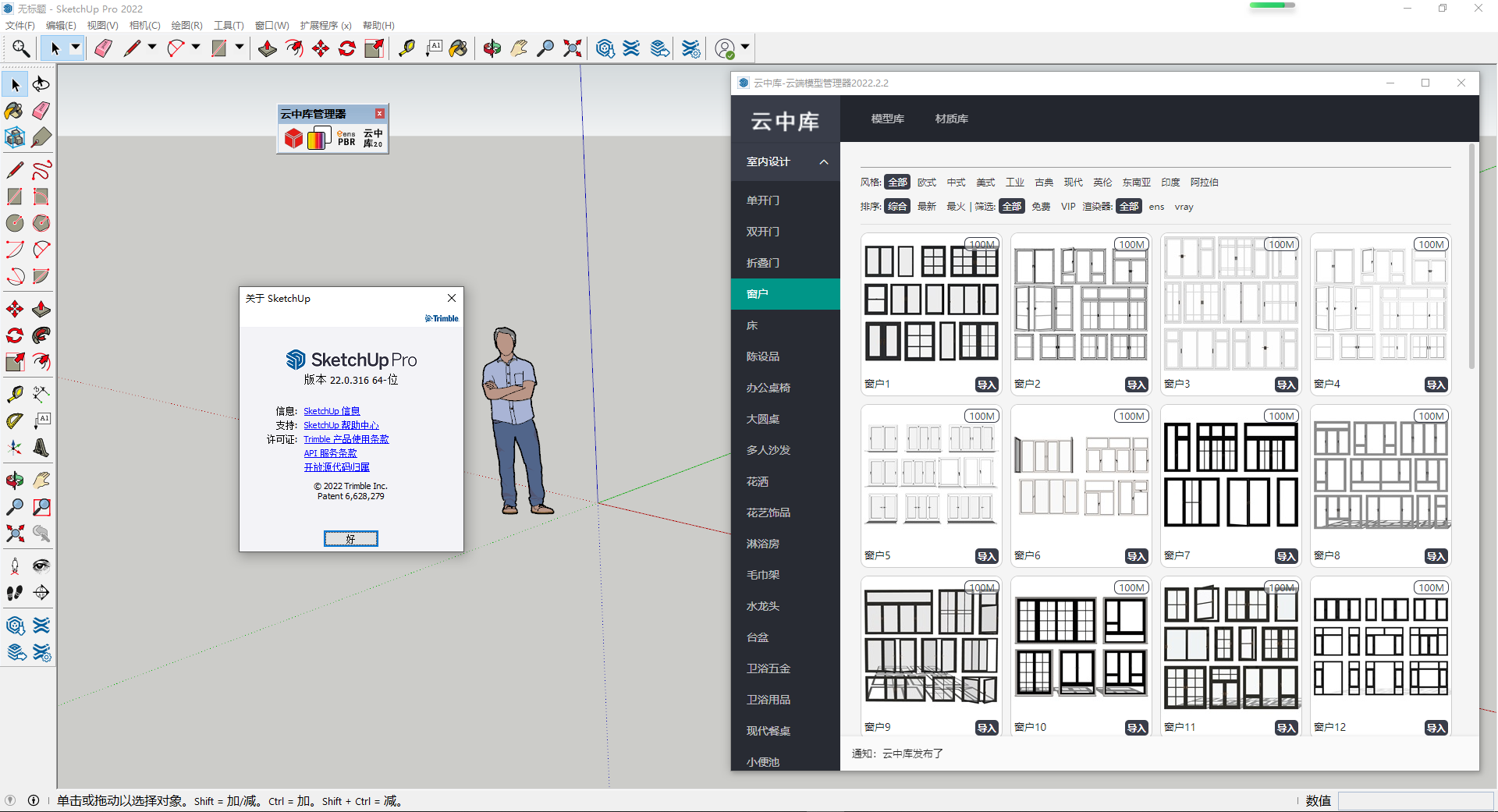1498x812 pixels.
Task: Open the SketchUp 帮助中心 link
Action: coord(341,425)
